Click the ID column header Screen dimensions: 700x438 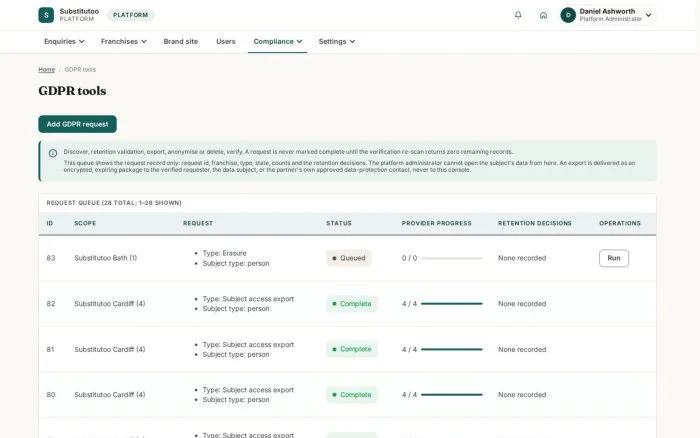(50, 223)
